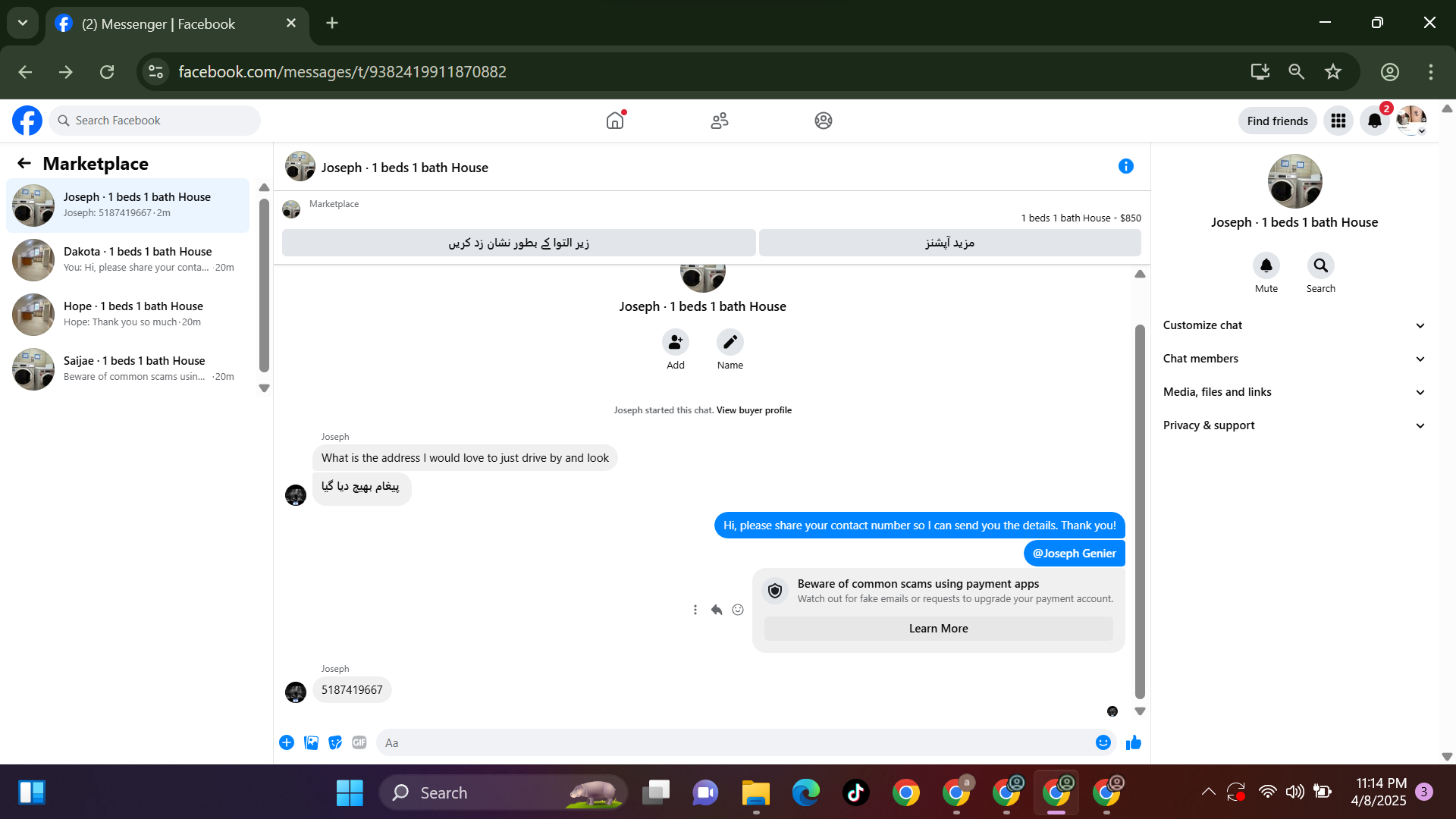The width and height of the screenshot is (1456, 819).
Task: Click the Mute bell icon
Action: pyautogui.click(x=1266, y=265)
